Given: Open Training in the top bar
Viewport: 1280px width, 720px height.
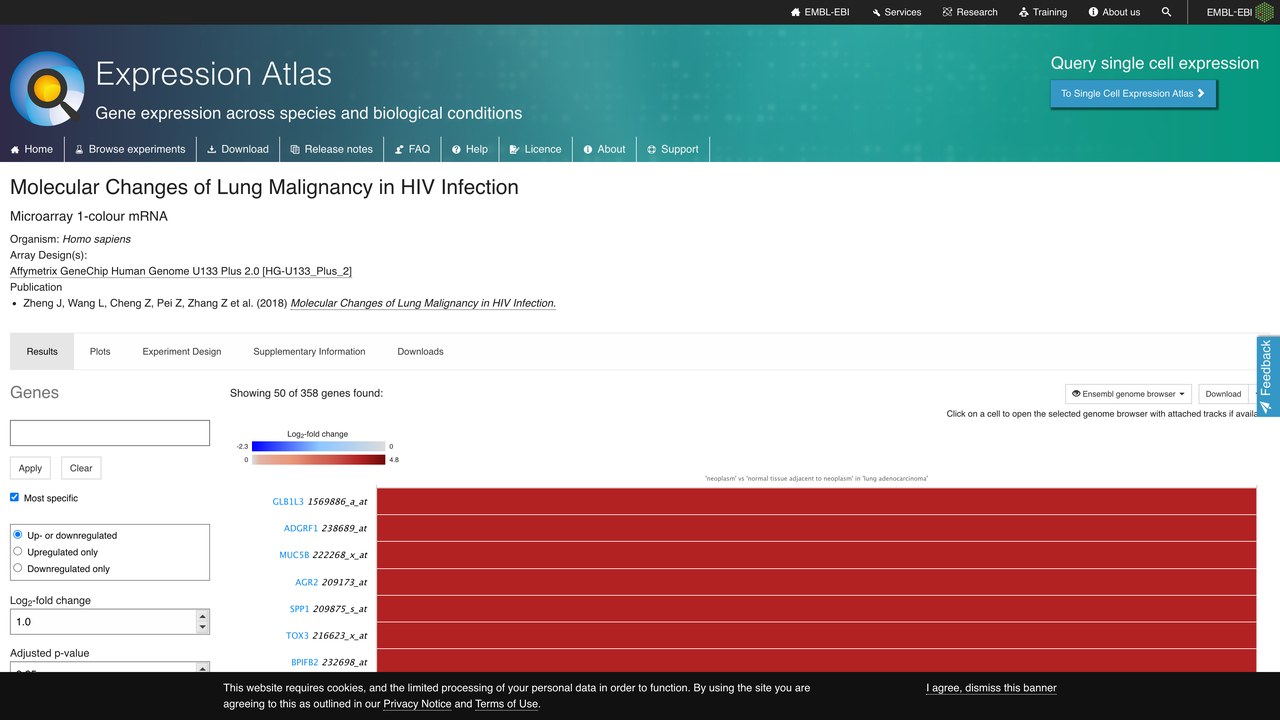Looking at the screenshot, I should coord(1043,12).
